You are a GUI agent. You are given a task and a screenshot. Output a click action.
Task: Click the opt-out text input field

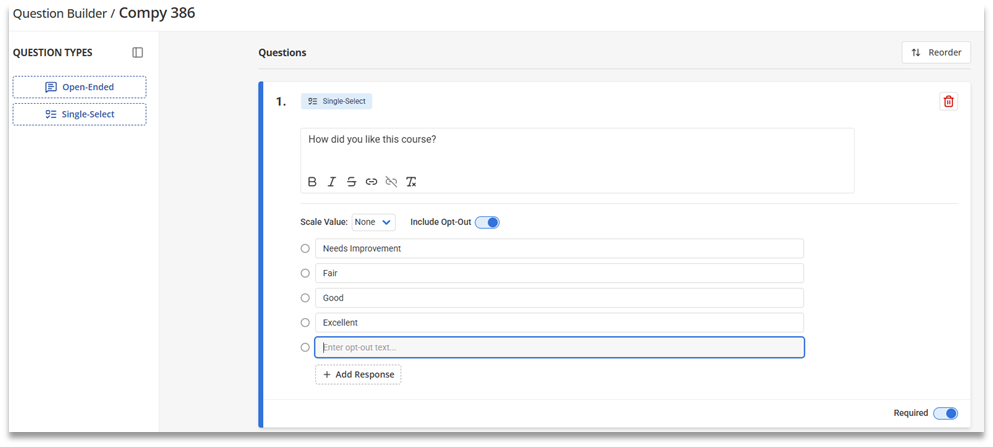tap(559, 347)
